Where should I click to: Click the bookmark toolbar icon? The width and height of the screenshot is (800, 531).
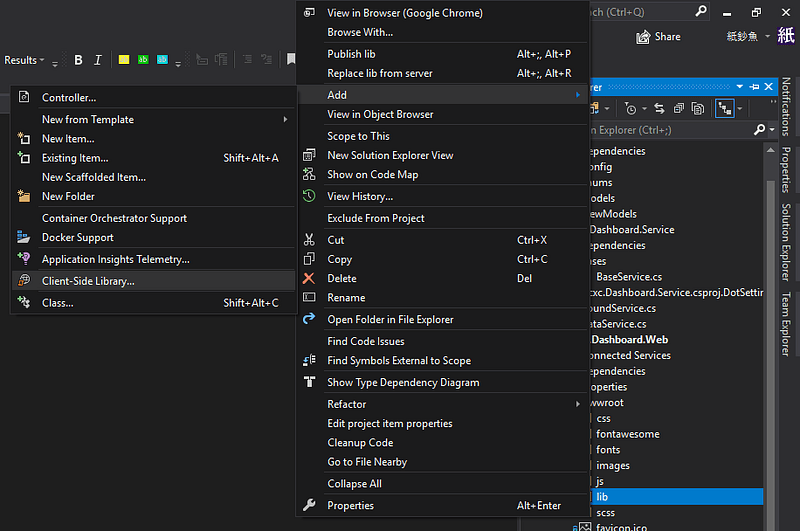[291, 59]
